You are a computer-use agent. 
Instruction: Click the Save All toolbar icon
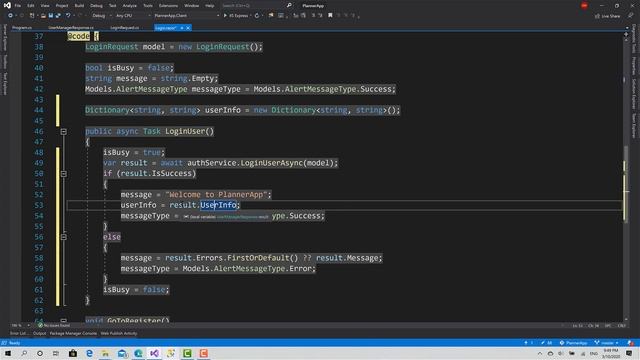pos(58,16)
